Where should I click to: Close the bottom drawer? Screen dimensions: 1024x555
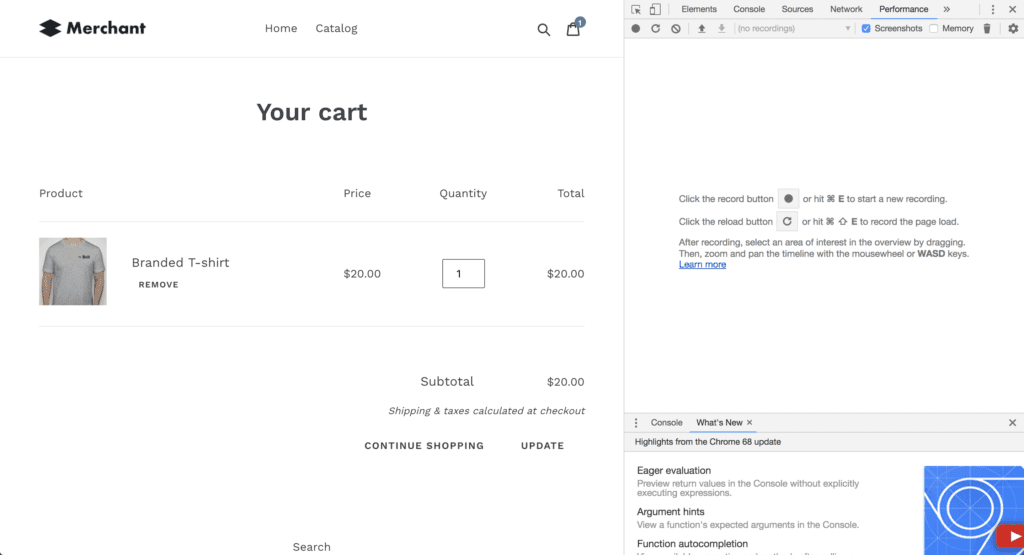(x=1012, y=422)
